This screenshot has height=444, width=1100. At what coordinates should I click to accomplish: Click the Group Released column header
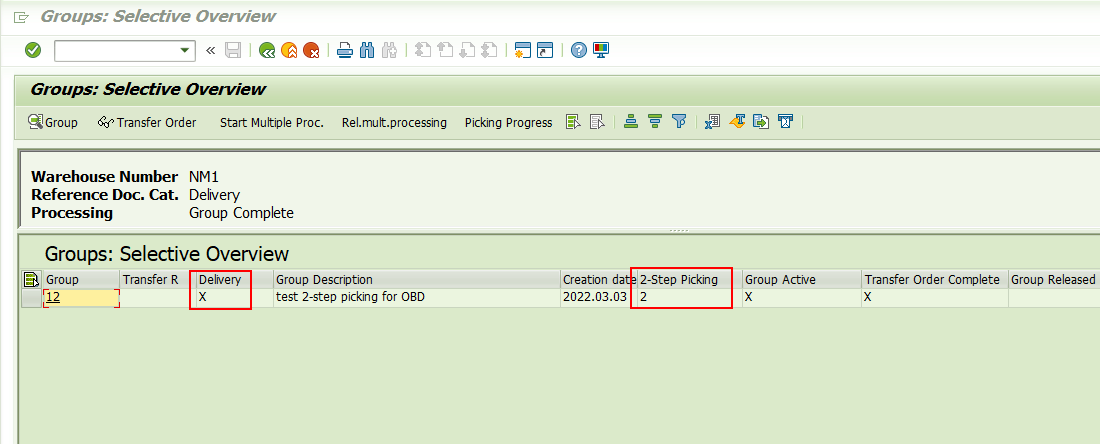1054,280
